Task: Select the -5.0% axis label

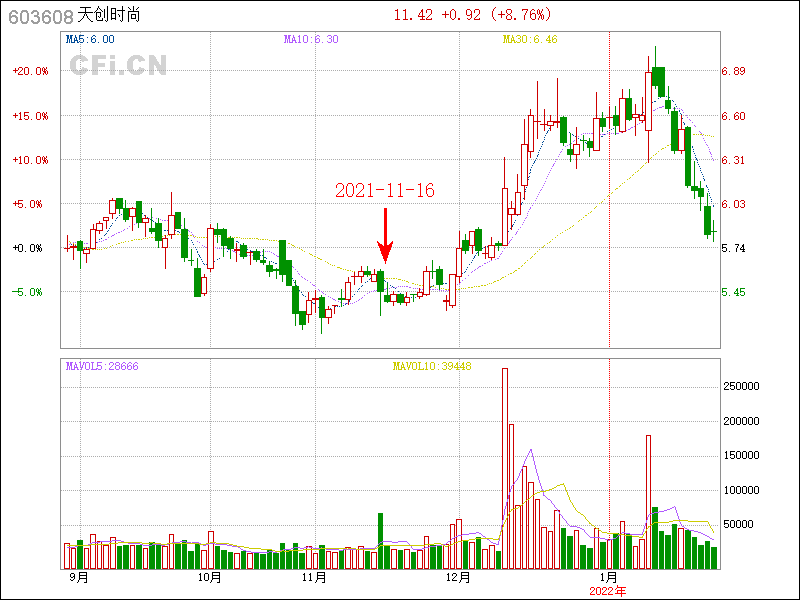Action: tap(27, 292)
